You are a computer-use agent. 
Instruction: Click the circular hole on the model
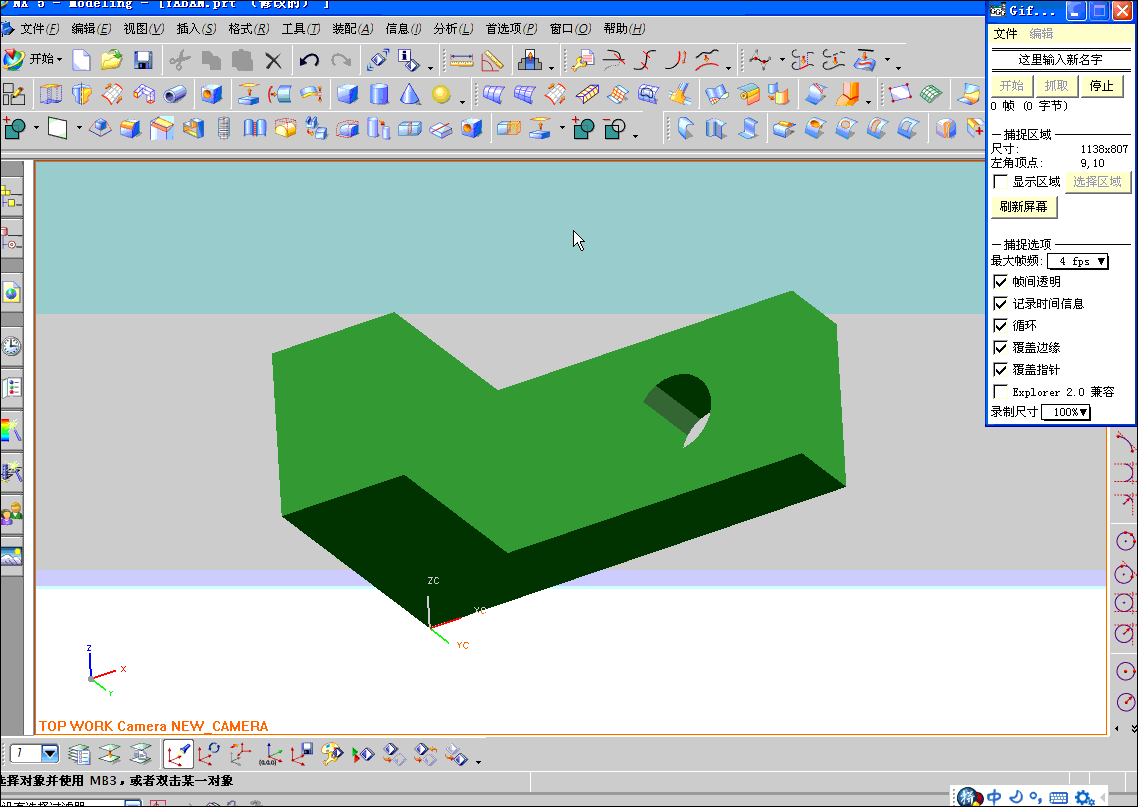[x=679, y=410]
